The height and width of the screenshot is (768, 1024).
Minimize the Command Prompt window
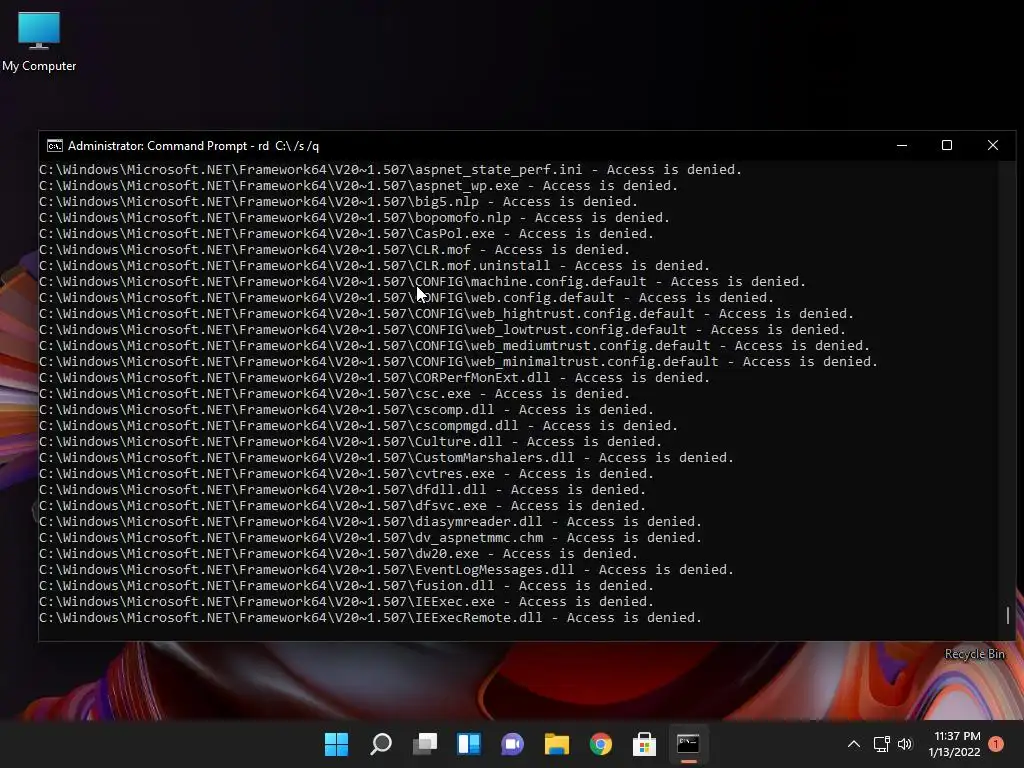902,146
